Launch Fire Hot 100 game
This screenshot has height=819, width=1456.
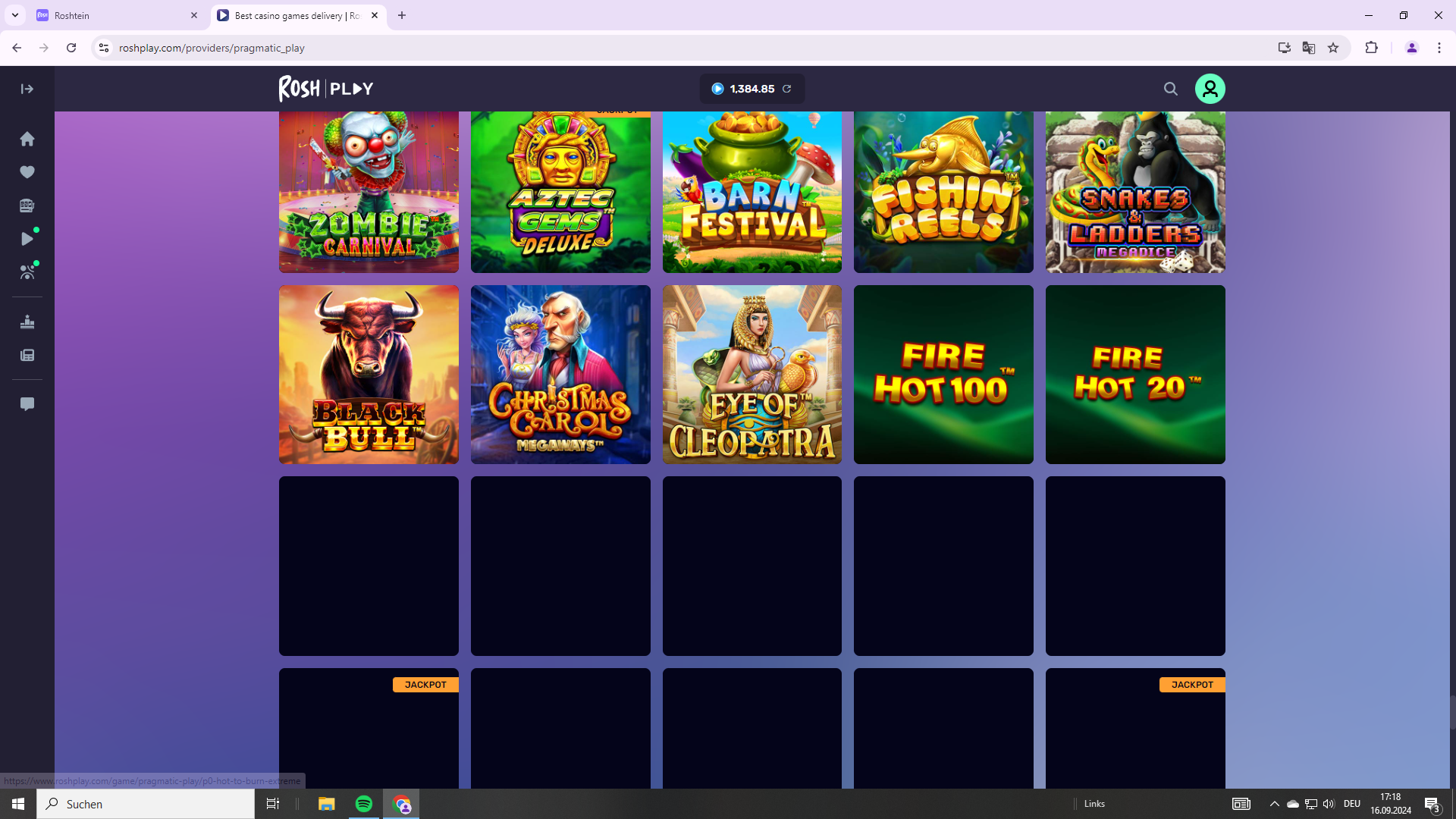point(943,375)
